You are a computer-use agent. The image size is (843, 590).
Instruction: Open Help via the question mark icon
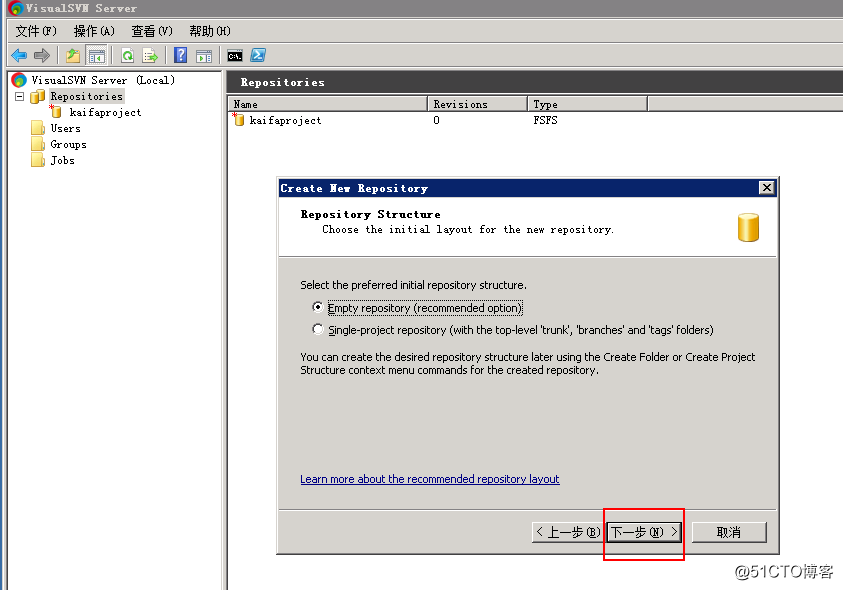click(181, 55)
